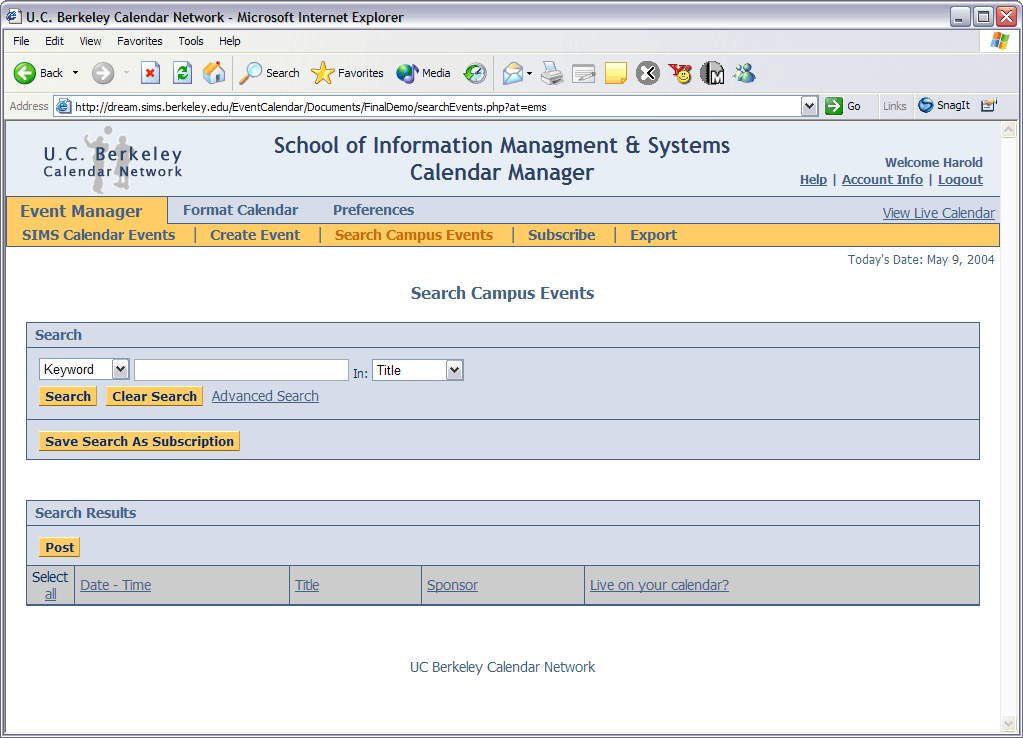Click the Stop loading icon
1023x738 pixels.
click(x=150, y=73)
